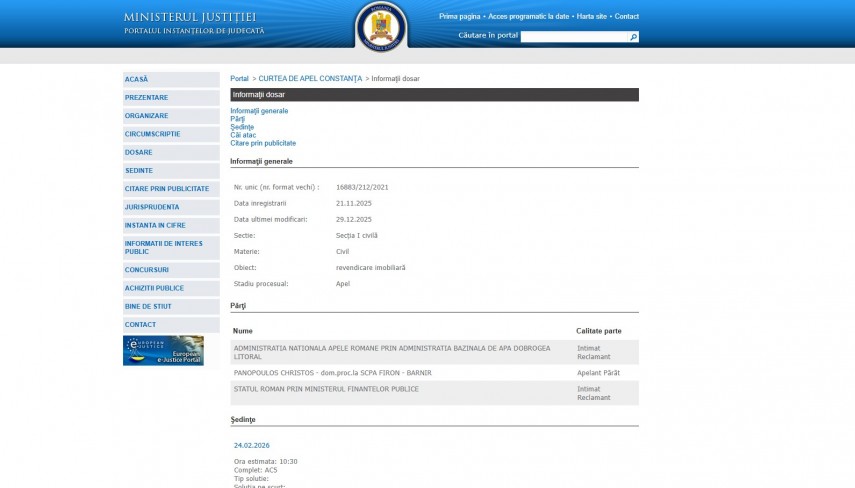Screen dimensions: 855x488
Task: Open the European e-Justice Portal banner
Action: (163, 350)
